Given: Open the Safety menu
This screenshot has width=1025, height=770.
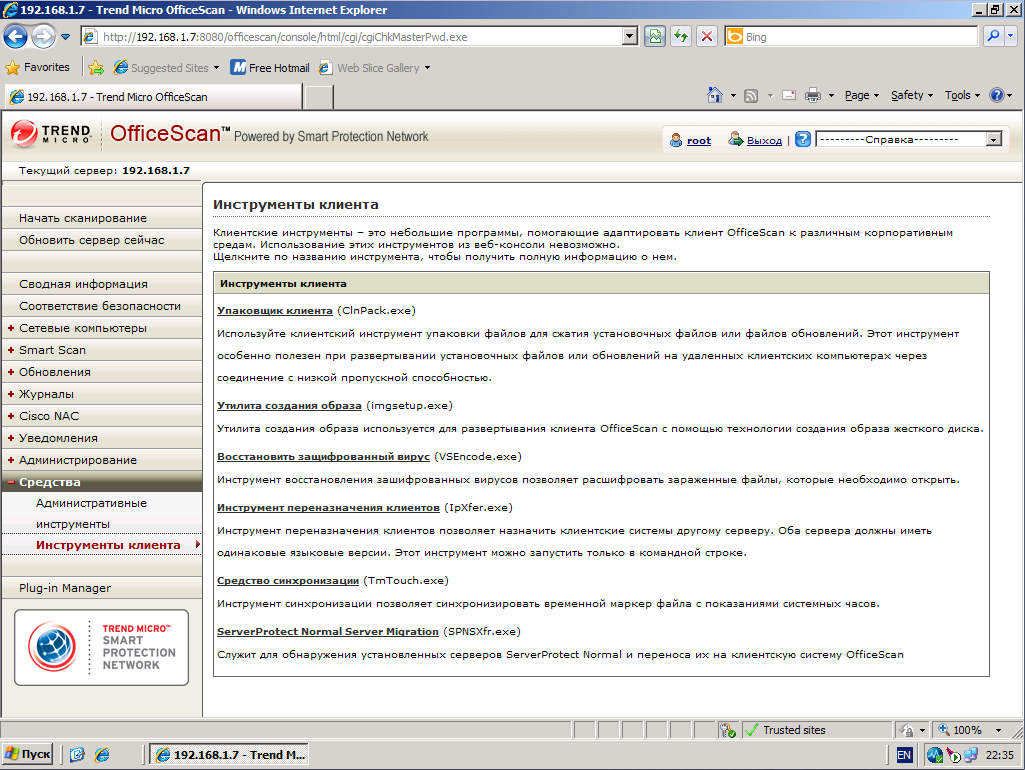Looking at the screenshot, I should [912, 95].
